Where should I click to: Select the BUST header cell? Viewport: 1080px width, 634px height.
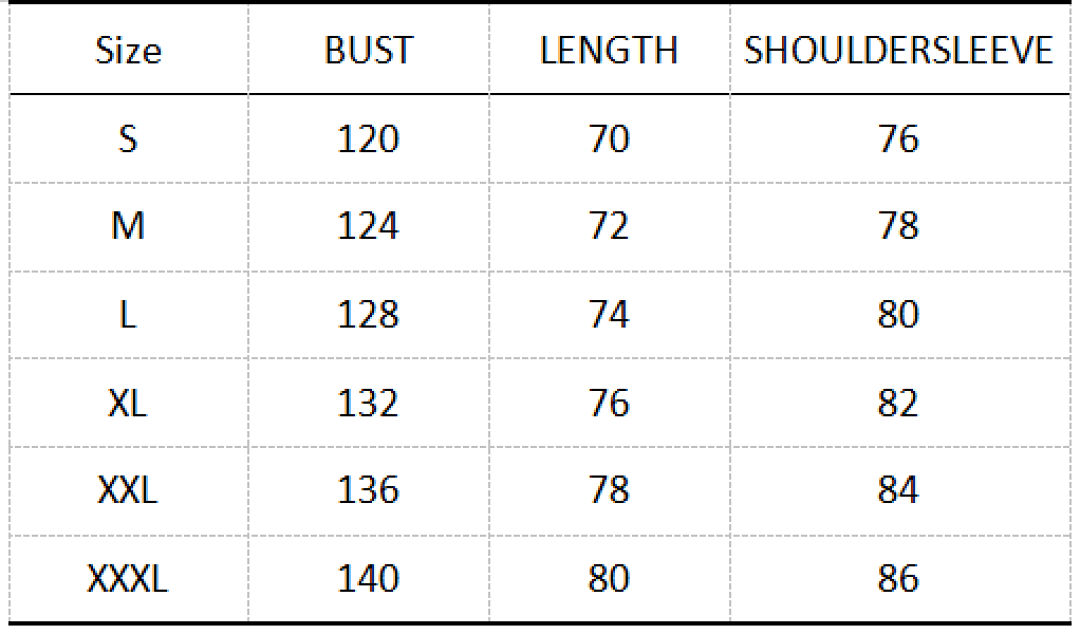tap(368, 50)
